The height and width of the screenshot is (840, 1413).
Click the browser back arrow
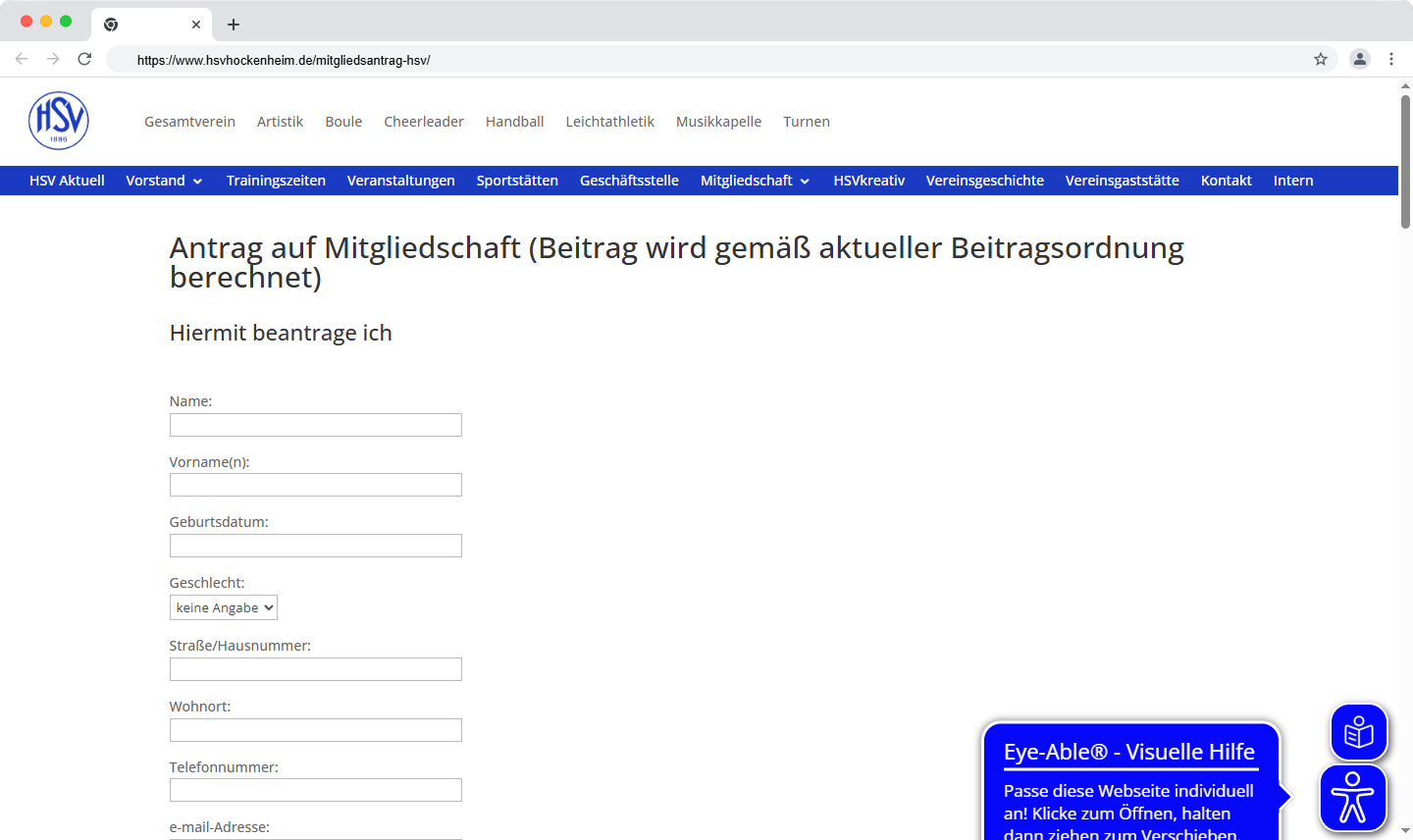coord(22,59)
